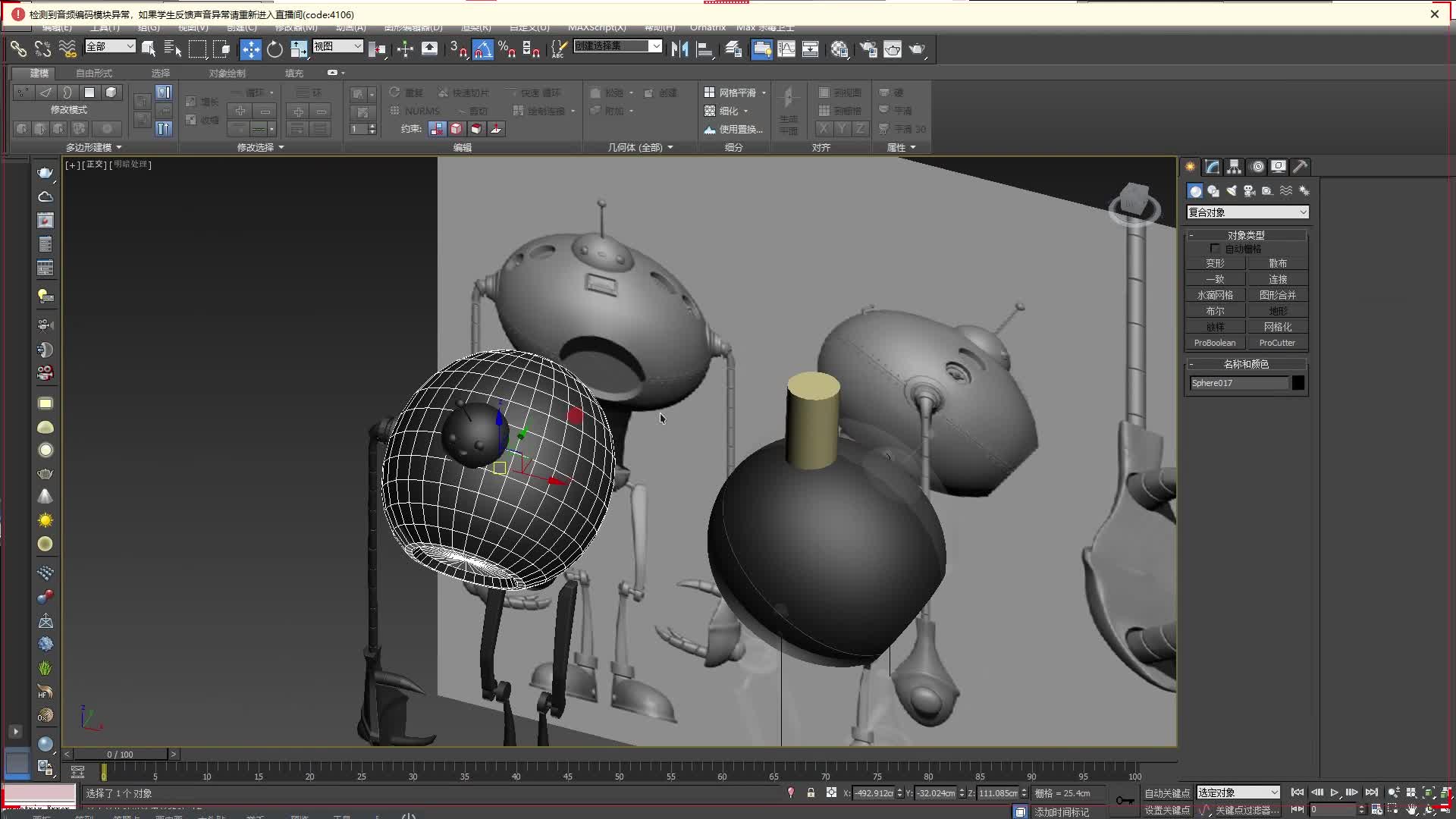Collapse the 对象类型 rollout
The height and width of the screenshot is (819, 1456).
tap(1246, 235)
